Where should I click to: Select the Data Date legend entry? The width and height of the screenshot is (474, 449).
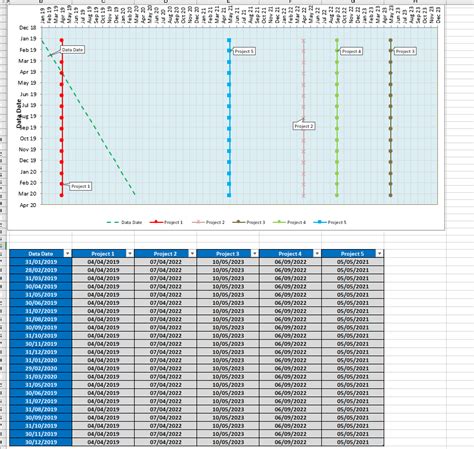point(124,222)
